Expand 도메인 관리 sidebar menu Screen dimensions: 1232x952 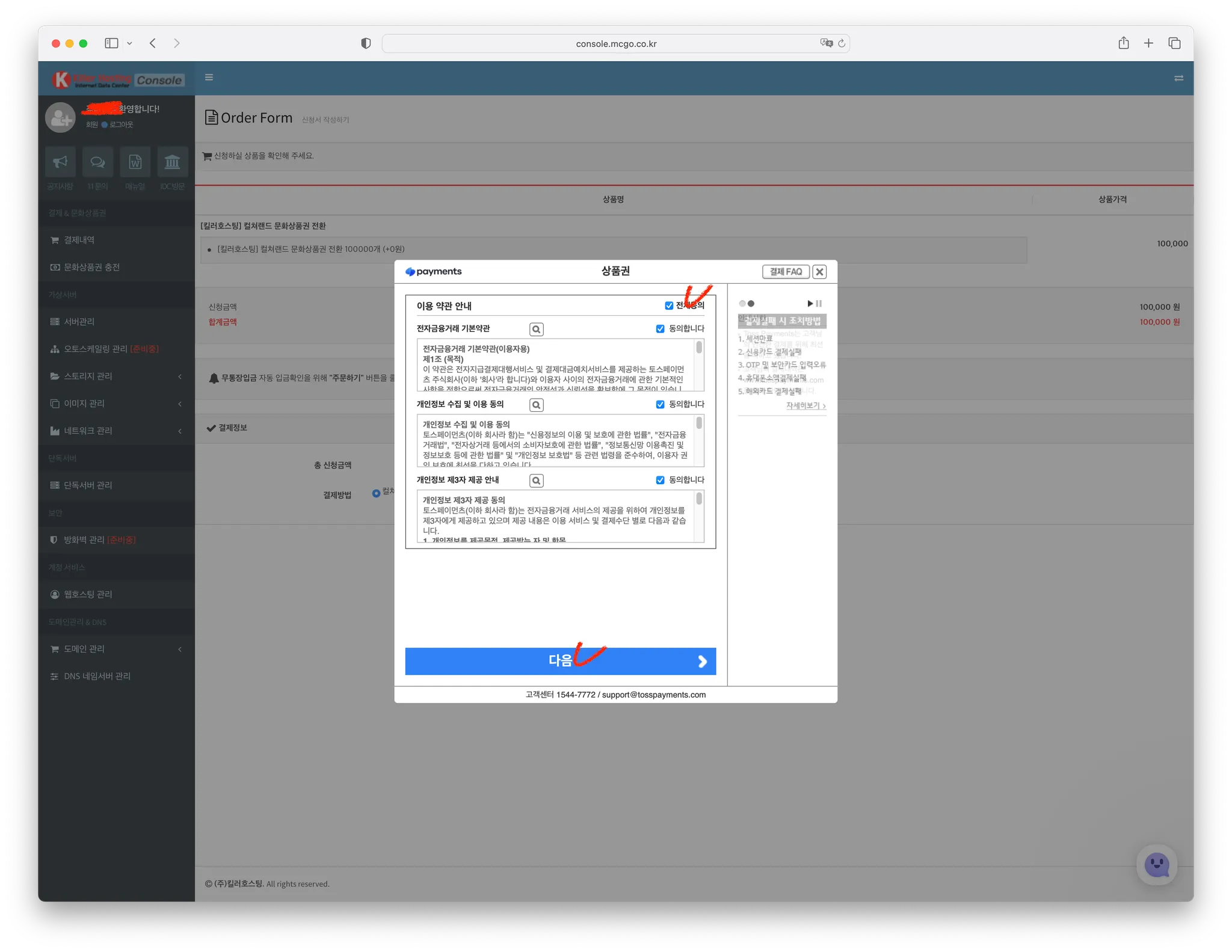(x=84, y=649)
